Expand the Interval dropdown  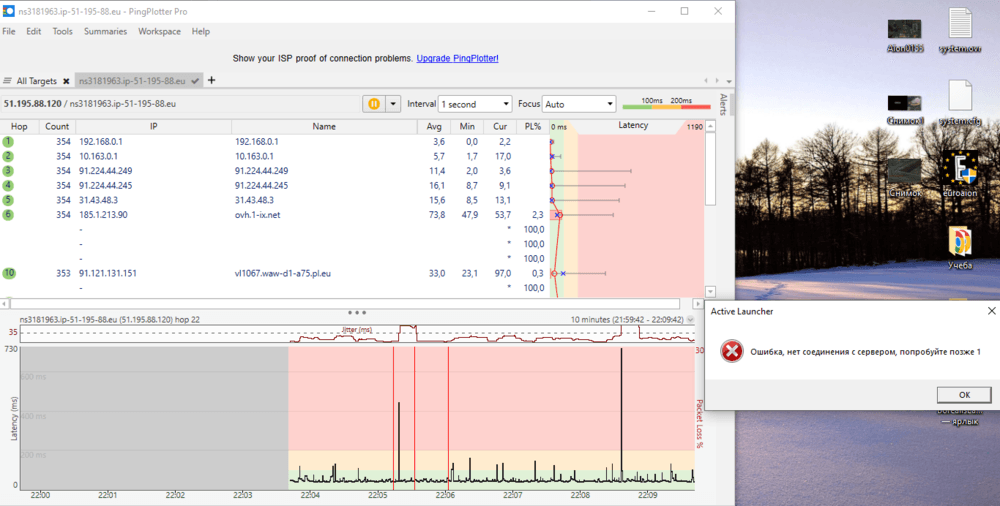pyautogui.click(x=475, y=104)
